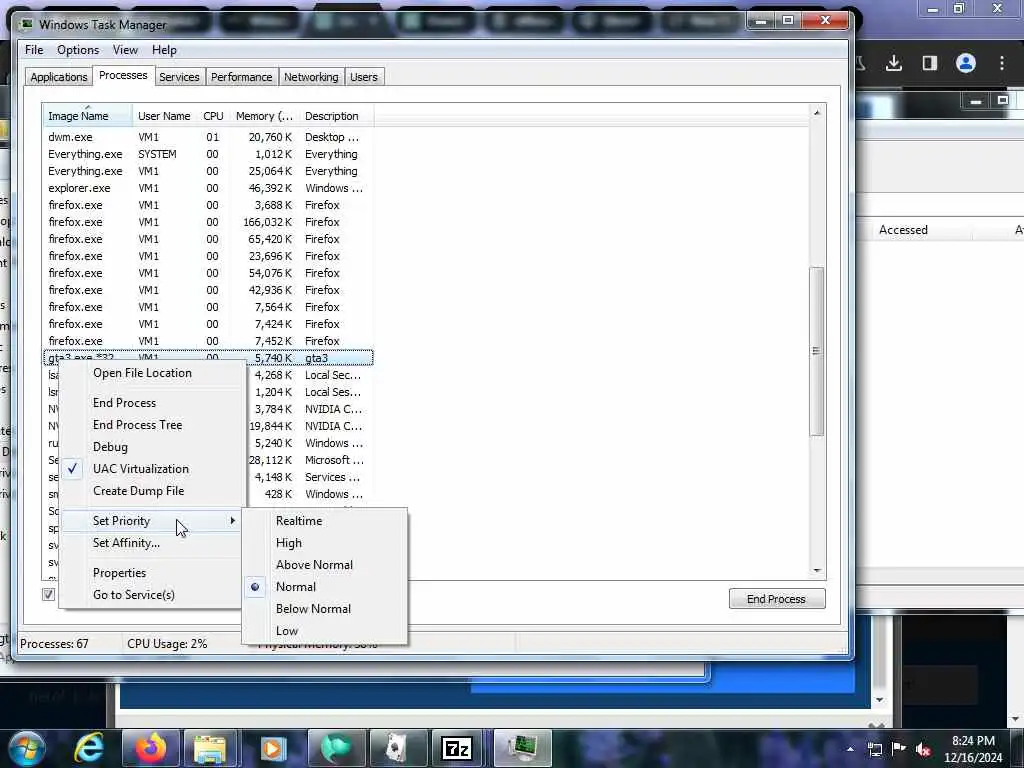
Task: Show hidden system tray icons arrow
Action: click(x=850, y=749)
